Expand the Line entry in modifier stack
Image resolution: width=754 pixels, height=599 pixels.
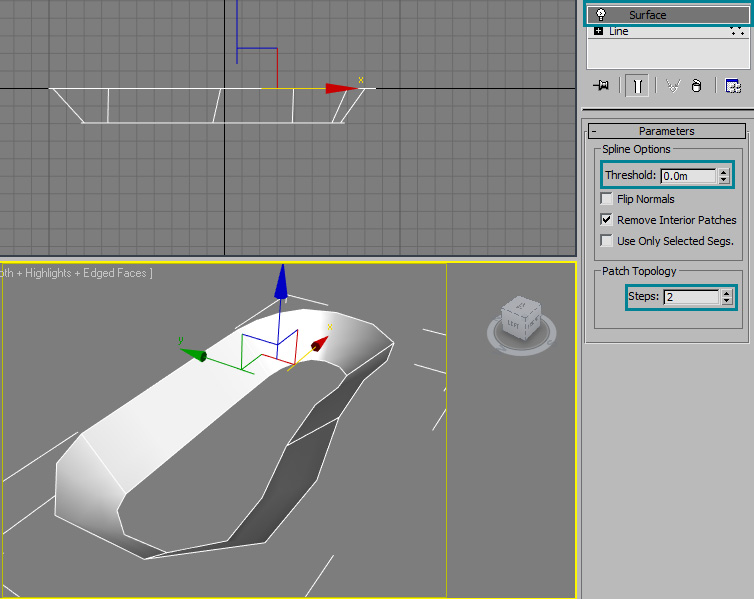[x=598, y=31]
